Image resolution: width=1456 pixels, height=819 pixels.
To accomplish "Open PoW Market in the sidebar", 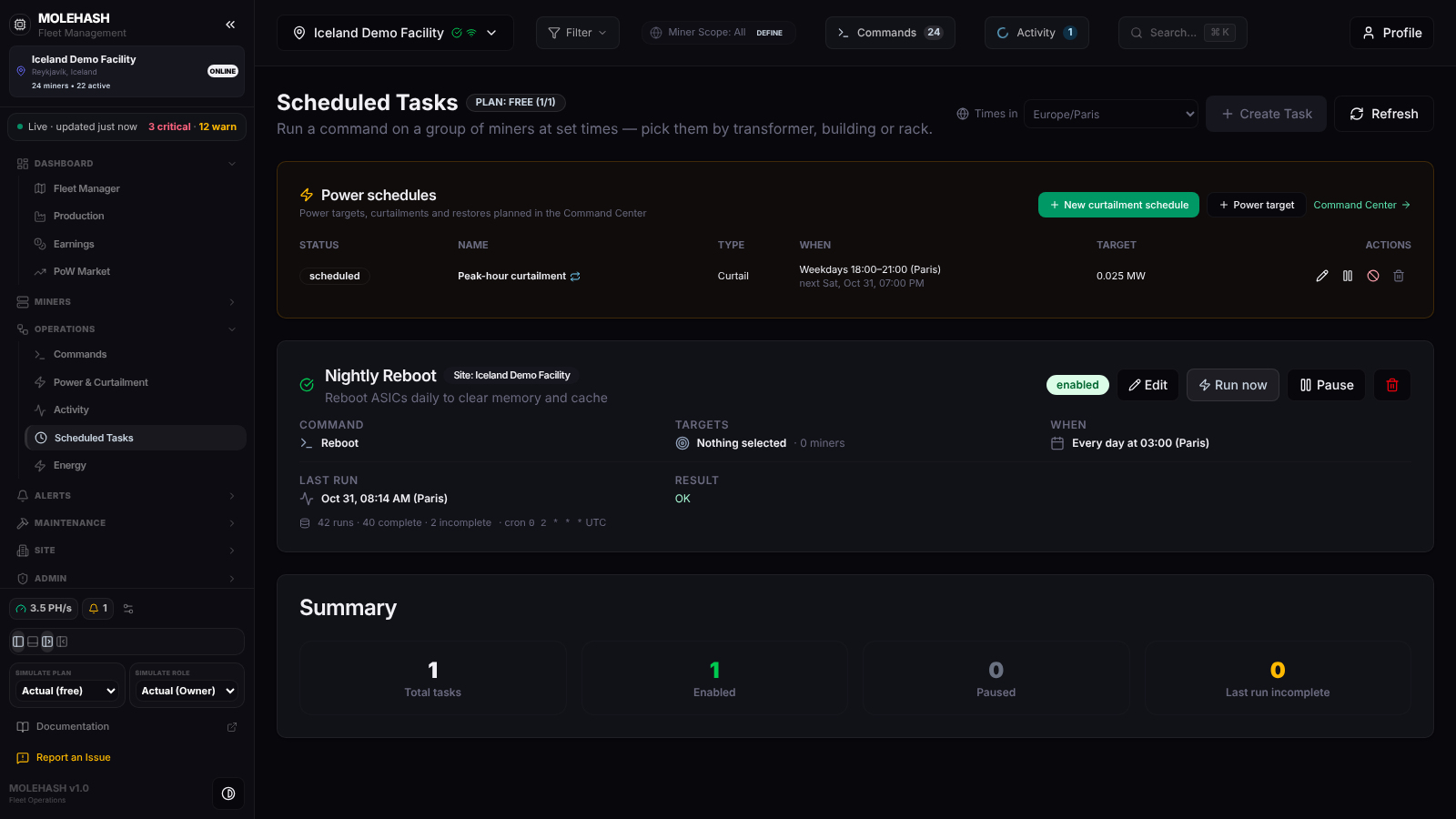I will (x=136, y=271).
